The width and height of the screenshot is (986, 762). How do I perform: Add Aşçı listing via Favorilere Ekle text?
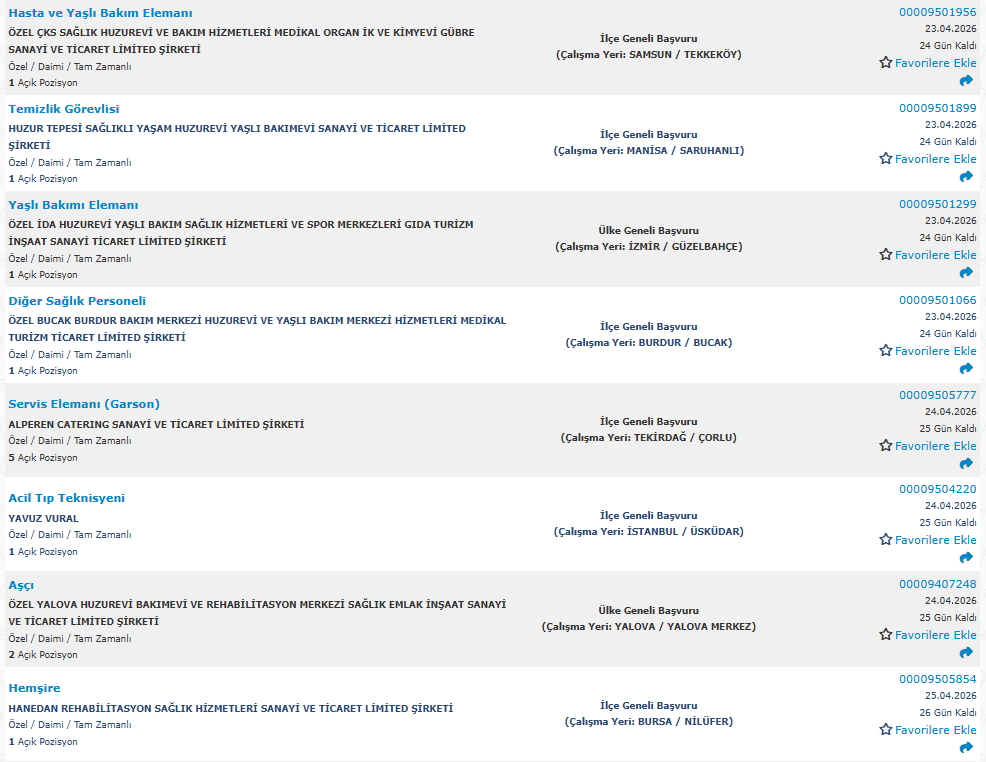pyautogui.click(x=935, y=635)
